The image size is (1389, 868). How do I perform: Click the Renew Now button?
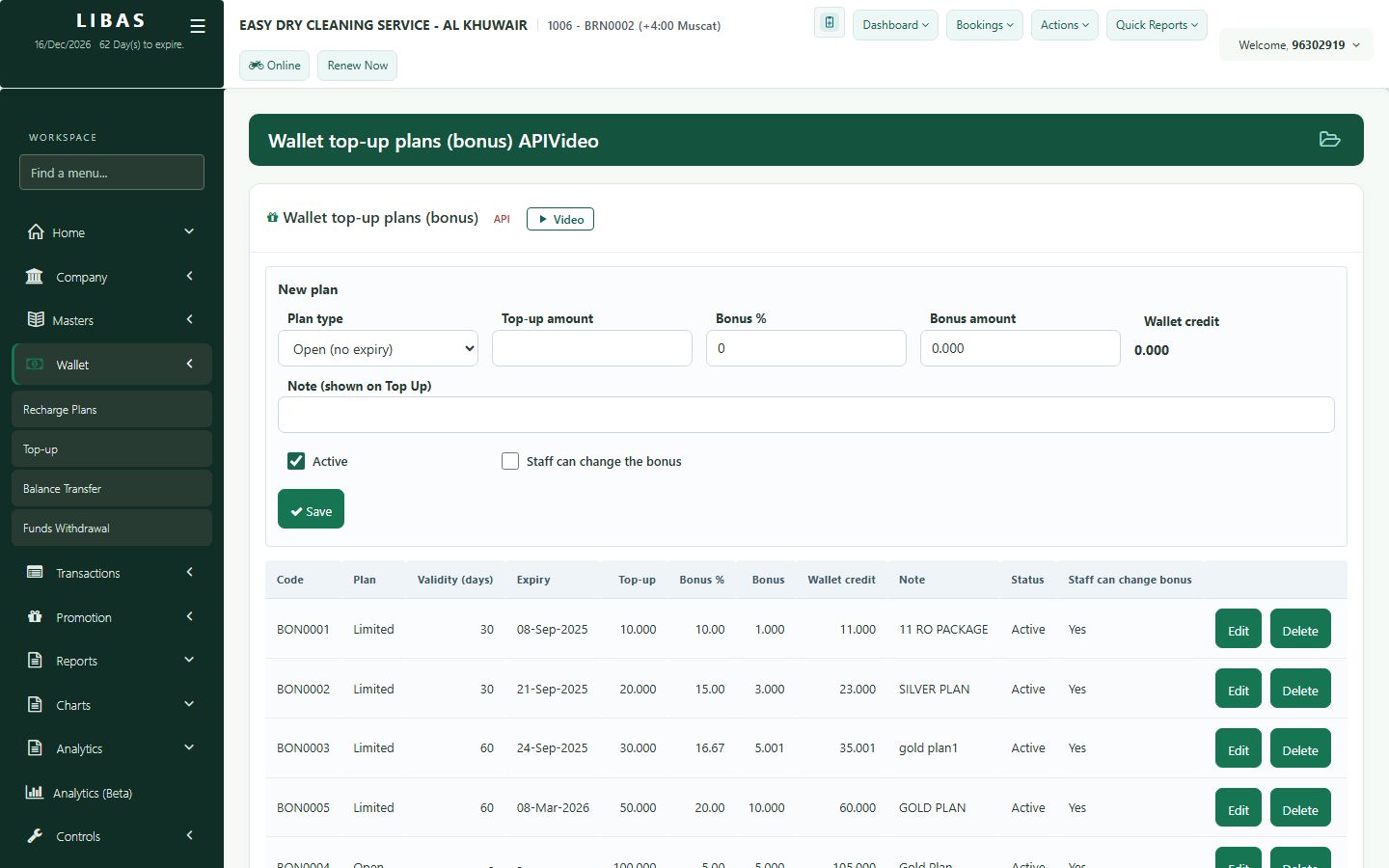pyautogui.click(x=357, y=66)
